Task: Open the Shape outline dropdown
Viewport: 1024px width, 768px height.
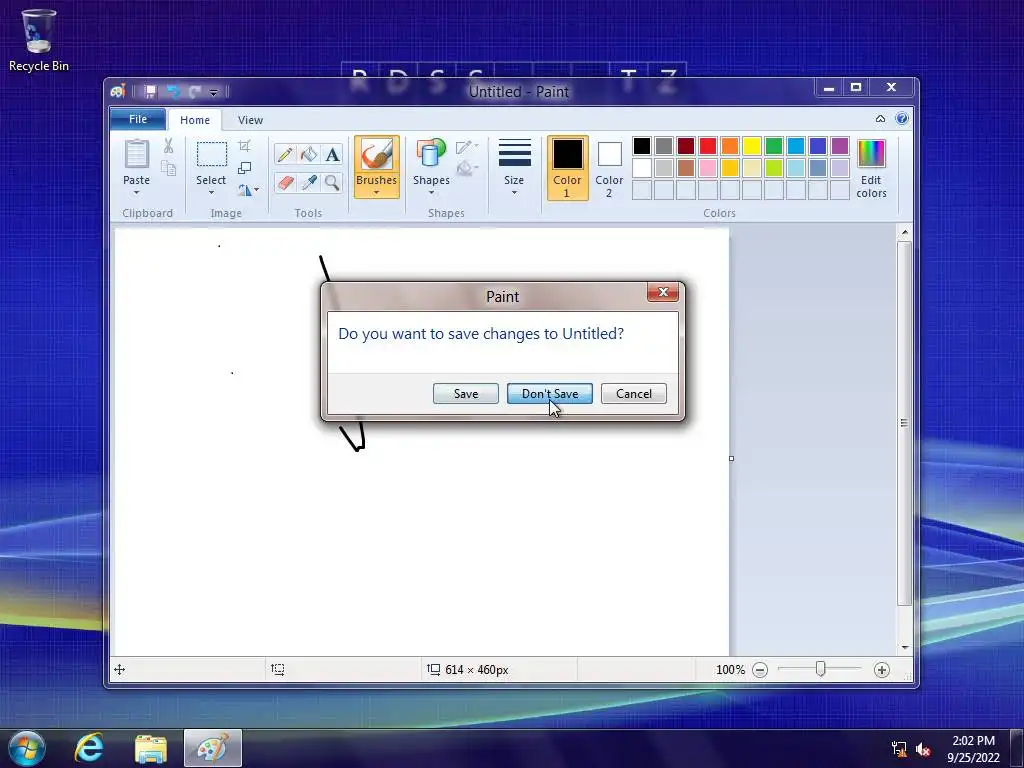Action: coord(467,147)
